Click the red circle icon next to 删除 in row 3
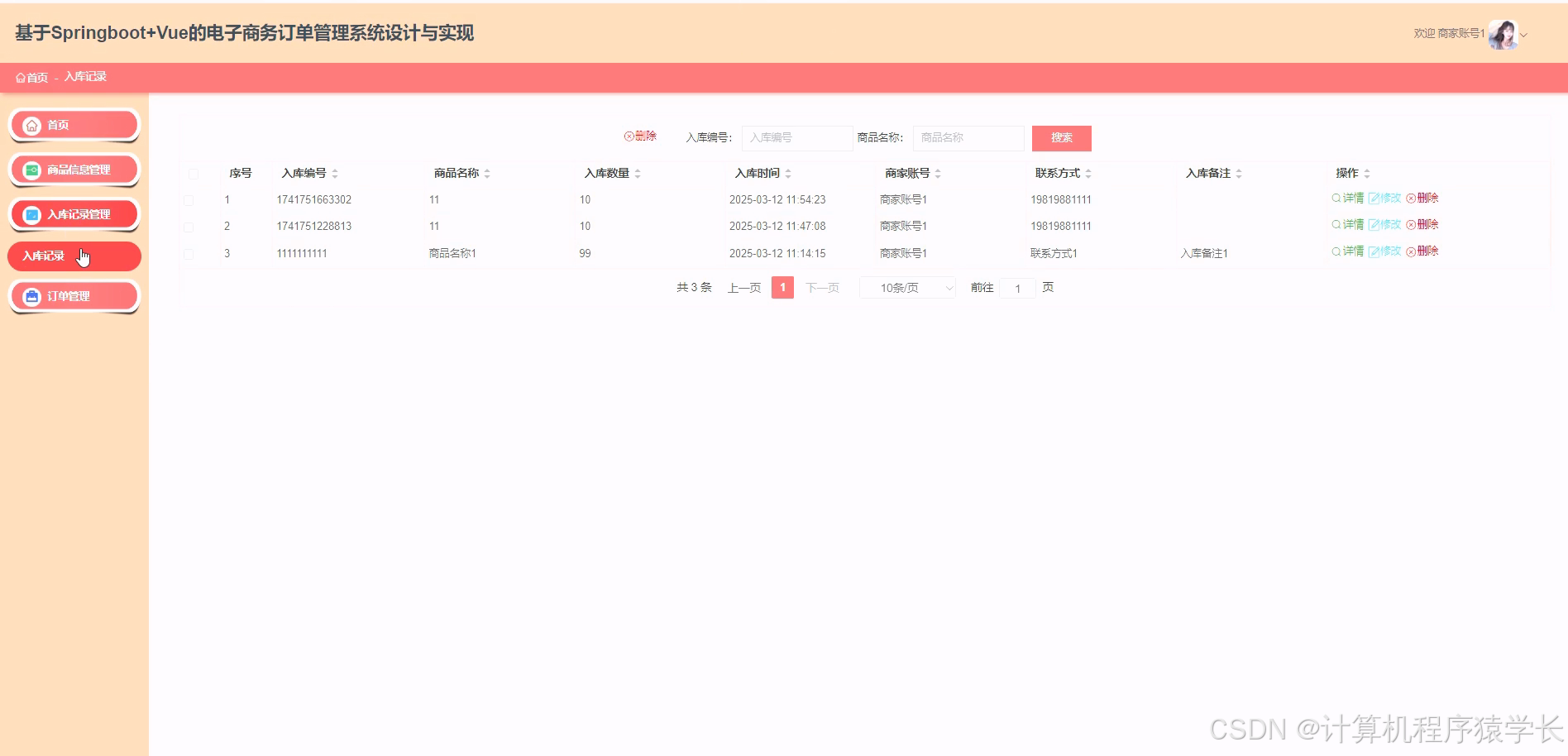 [1411, 251]
